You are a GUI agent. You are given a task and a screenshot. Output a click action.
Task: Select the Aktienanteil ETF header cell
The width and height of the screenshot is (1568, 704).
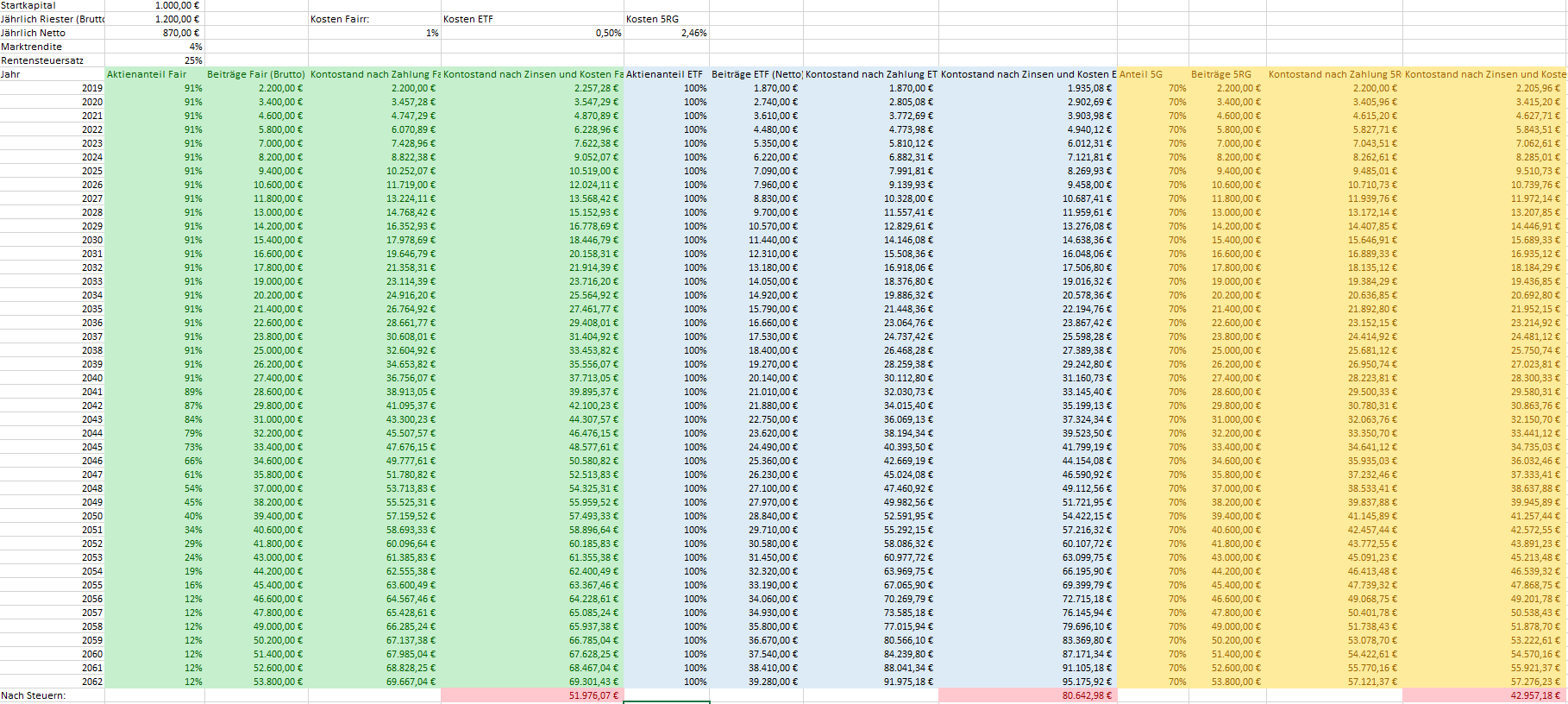click(x=665, y=74)
